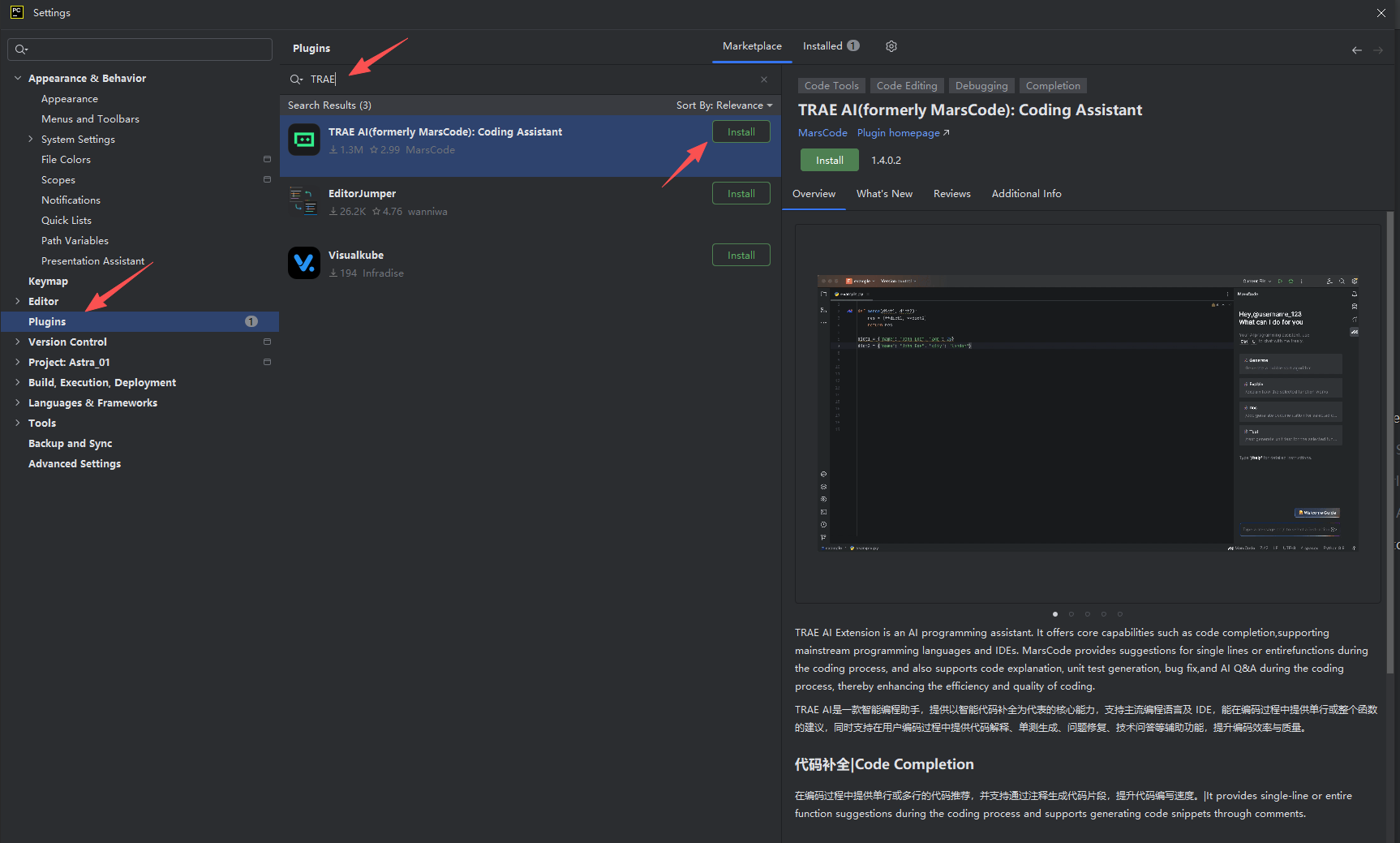The image size is (1400, 843).
Task: Open the Sort By: Relevance dropdown
Action: pyautogui.click(x=724, y=105)
